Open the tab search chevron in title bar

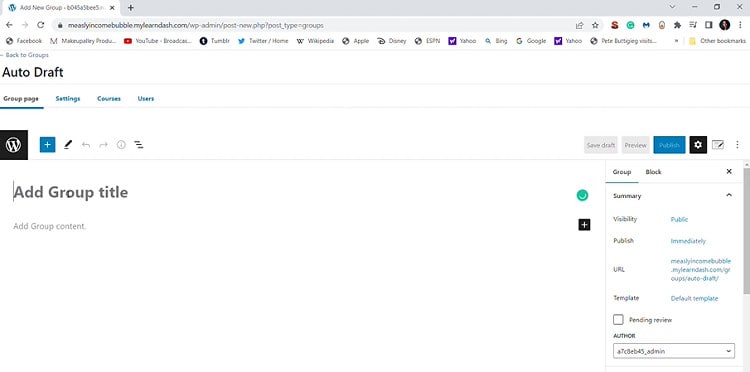[673, 7]
